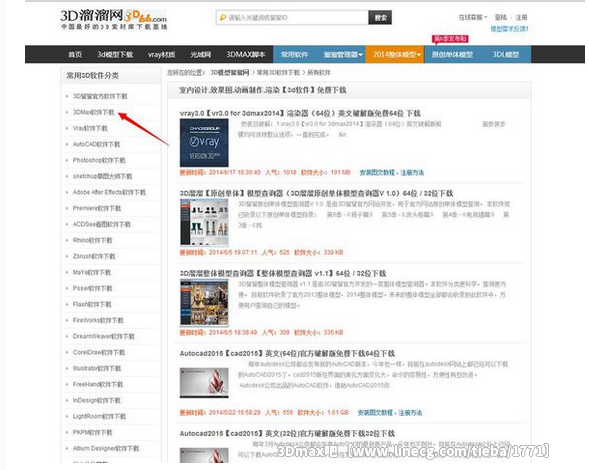589x470 pixels.
Task: Open 3D溜溜官方软件下载 in the sidebar
Action: pyautogui.click(x=100, y=96)
